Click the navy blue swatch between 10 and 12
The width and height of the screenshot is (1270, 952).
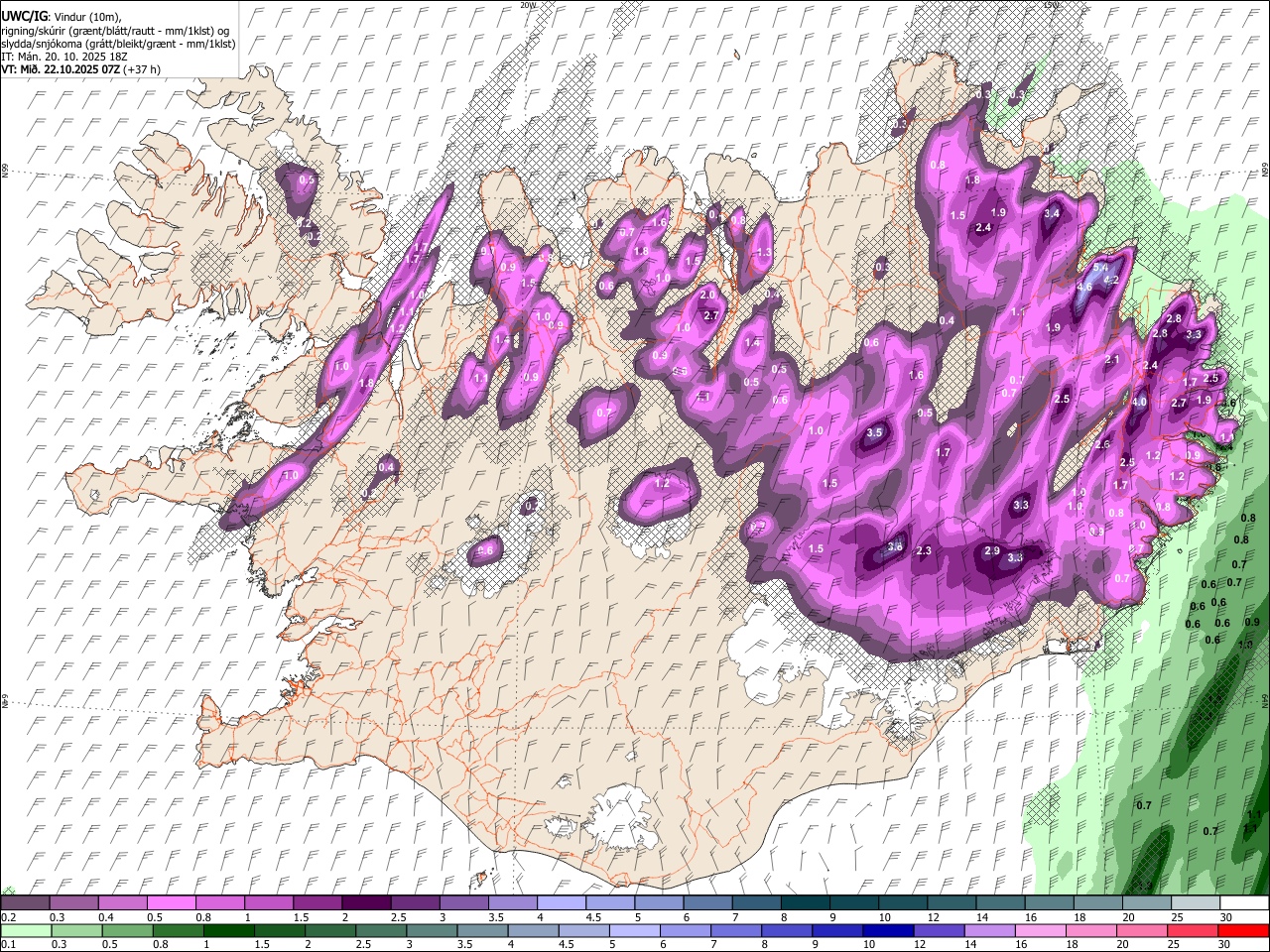point(888,930)
